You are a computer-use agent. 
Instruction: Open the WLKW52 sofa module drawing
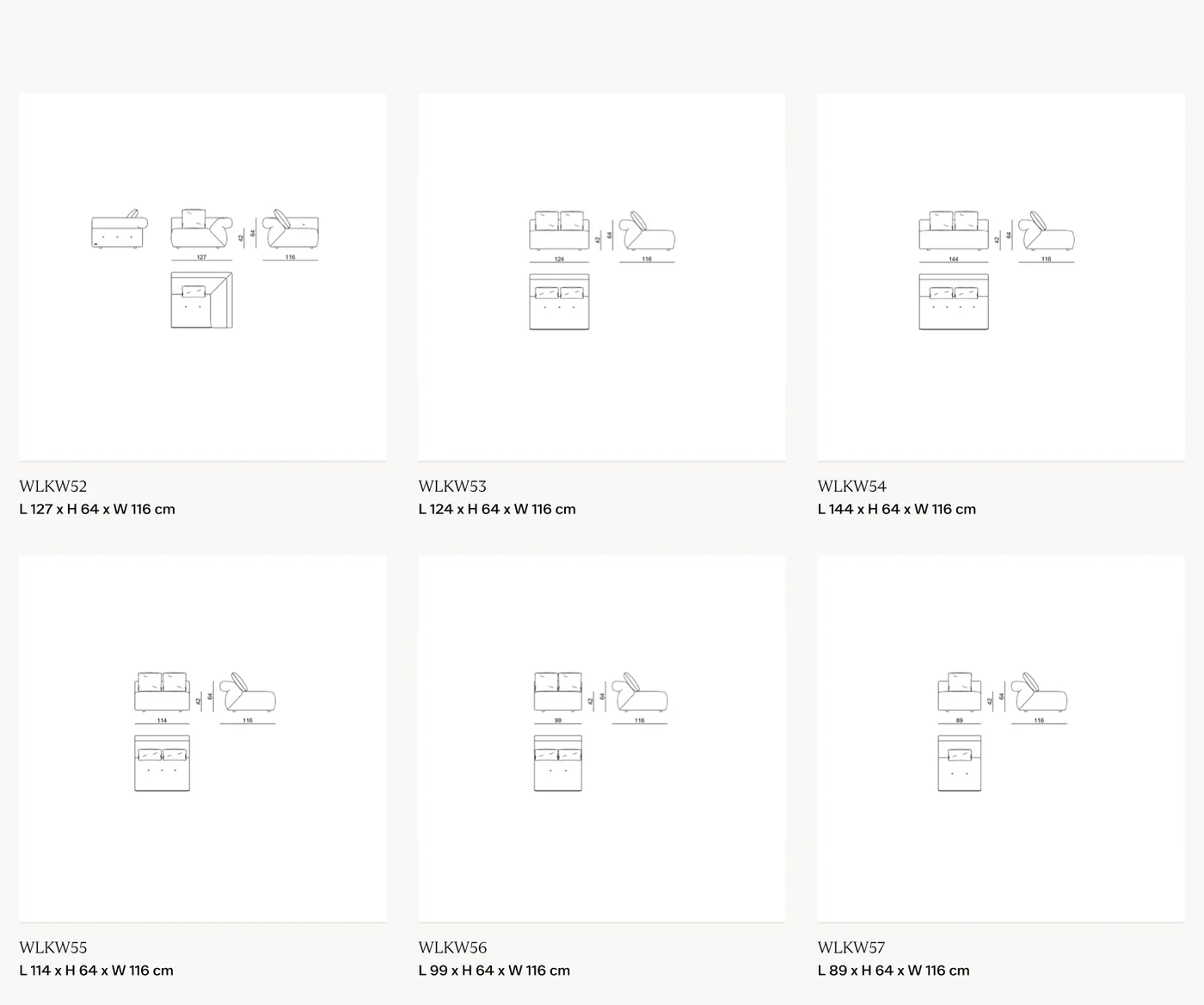coord(203,277)
